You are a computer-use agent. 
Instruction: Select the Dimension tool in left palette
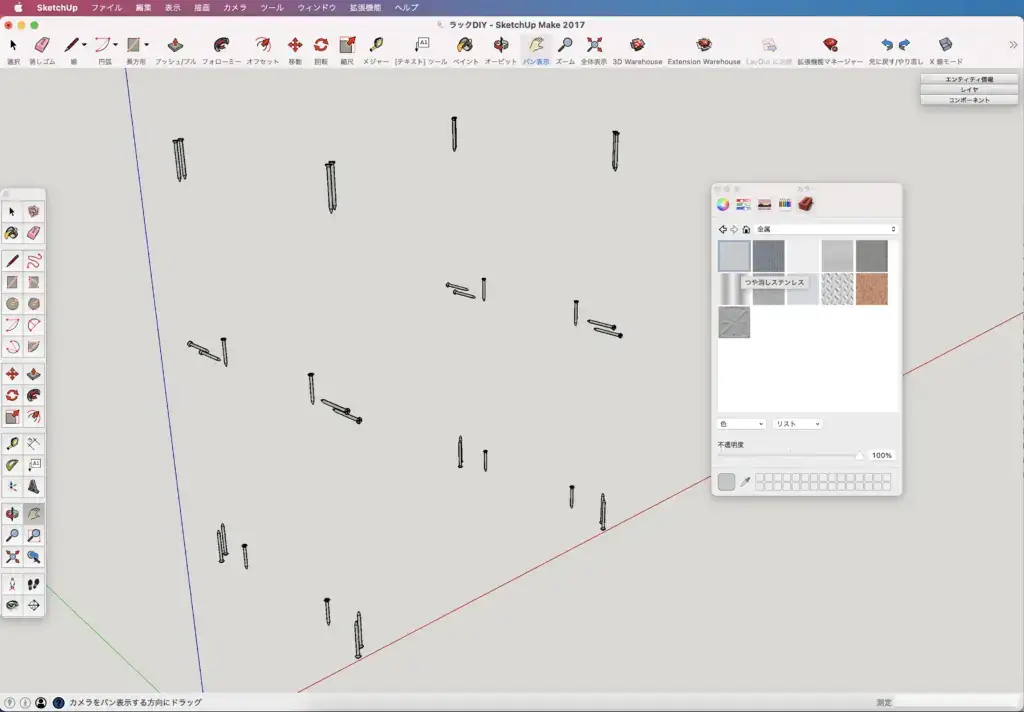click(33, 444)
